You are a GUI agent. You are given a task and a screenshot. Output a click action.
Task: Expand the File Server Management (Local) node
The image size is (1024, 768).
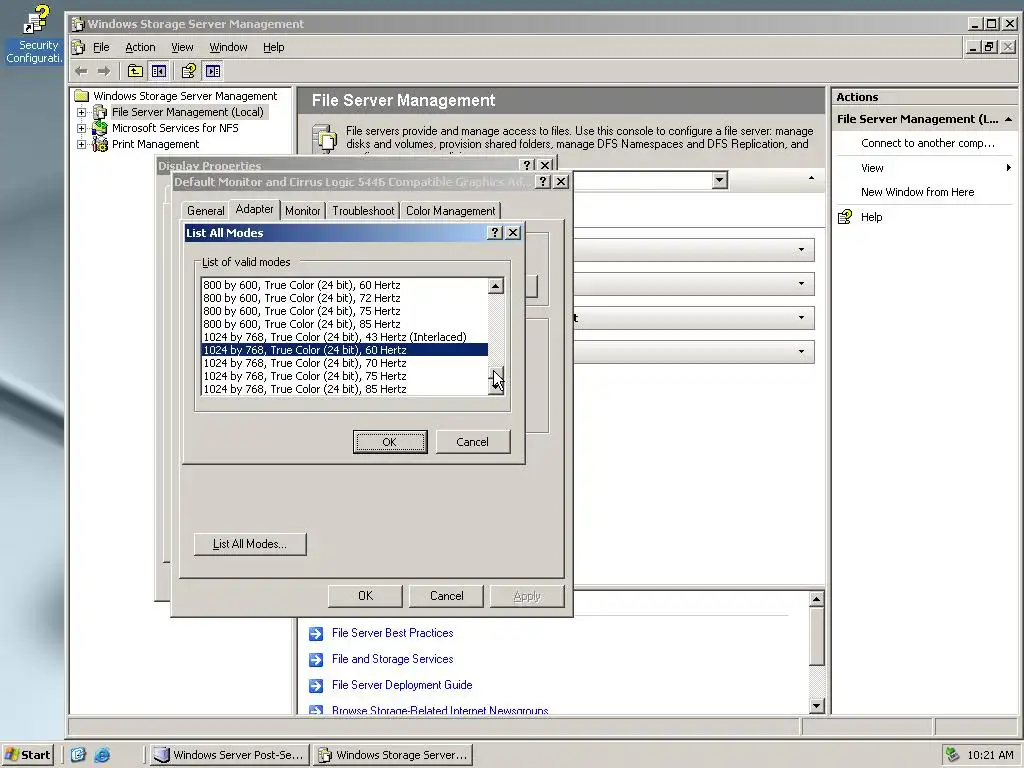tap(82, 112)
